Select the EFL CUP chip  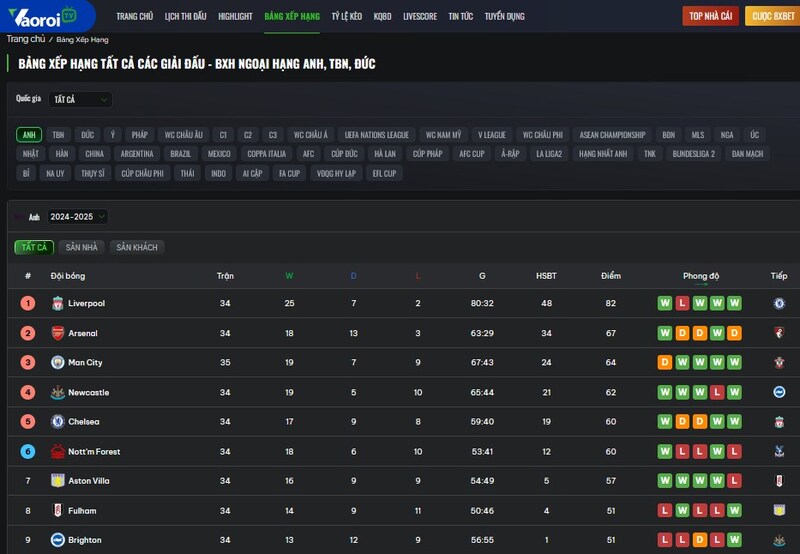(384, 173)
